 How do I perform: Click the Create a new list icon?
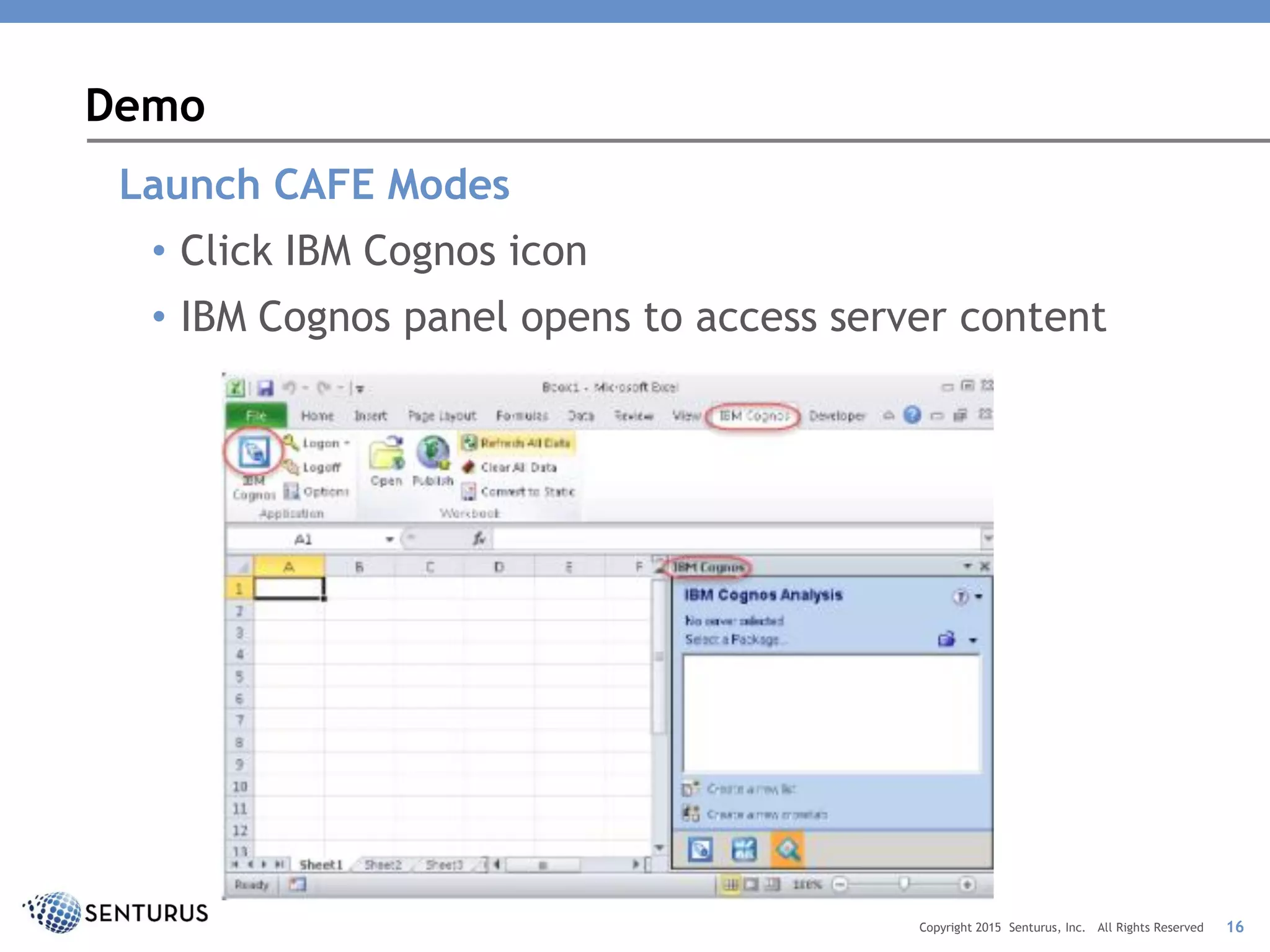[690, 788]
